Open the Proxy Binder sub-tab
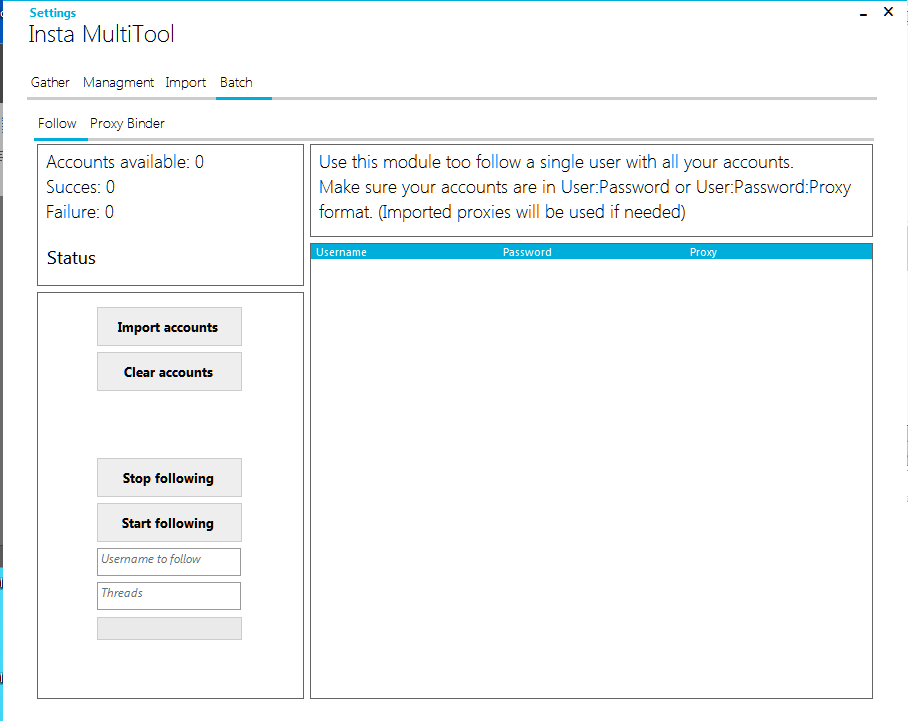908x721 pixels. (127, 123)
